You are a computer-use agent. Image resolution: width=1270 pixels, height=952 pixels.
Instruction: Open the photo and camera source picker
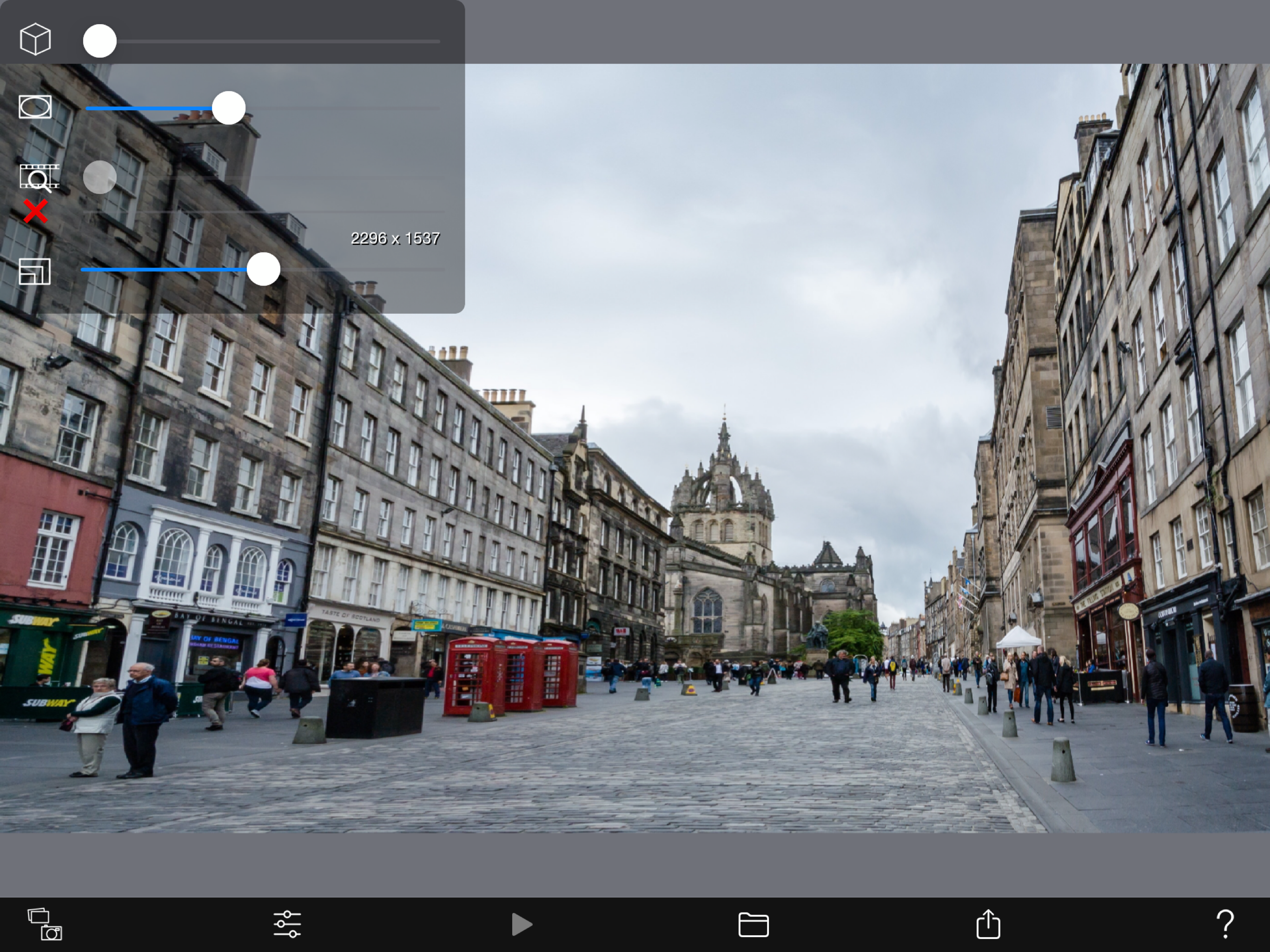point(45,924)
